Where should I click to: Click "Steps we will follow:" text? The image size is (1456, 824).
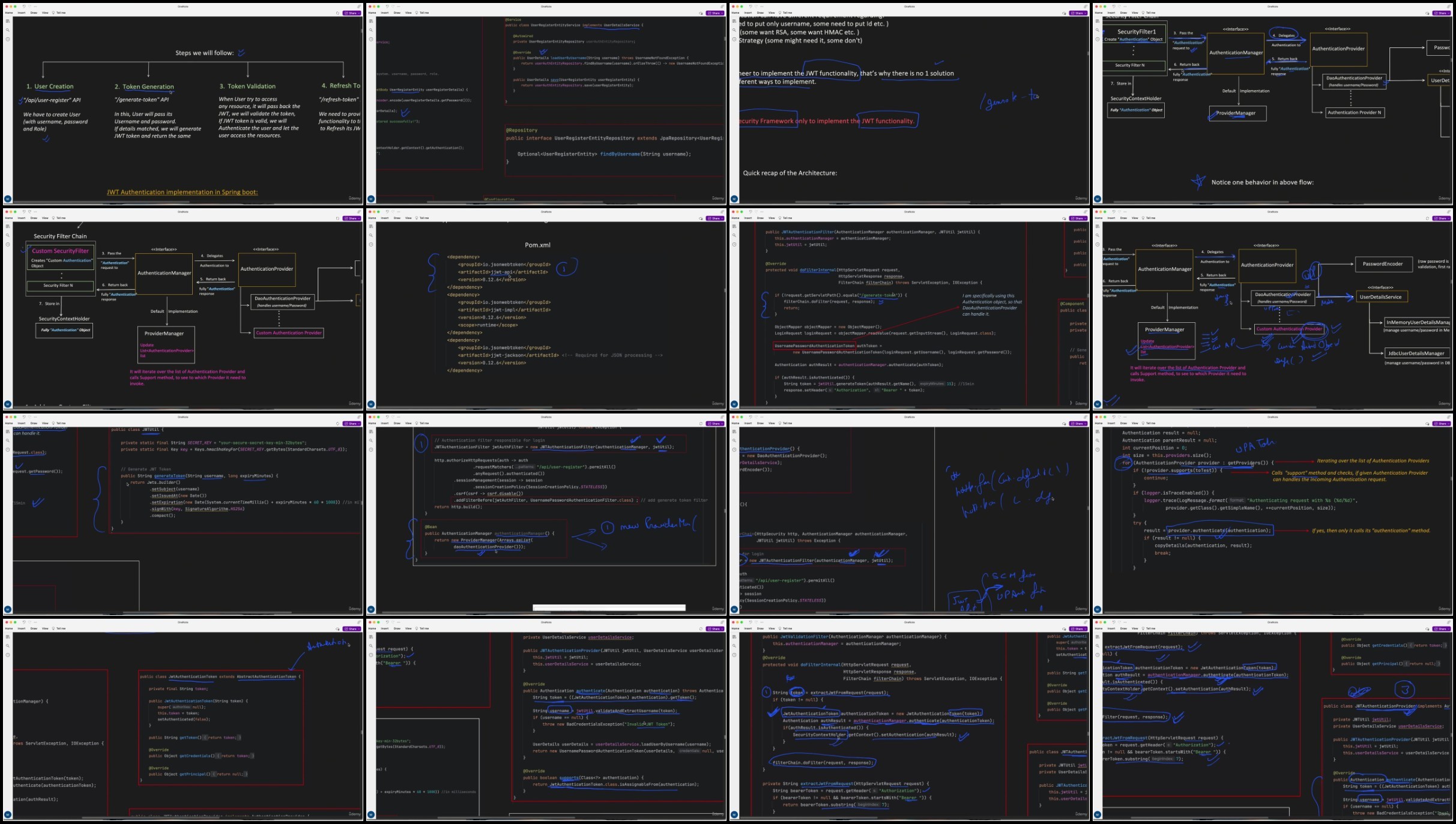coord(204,53)
